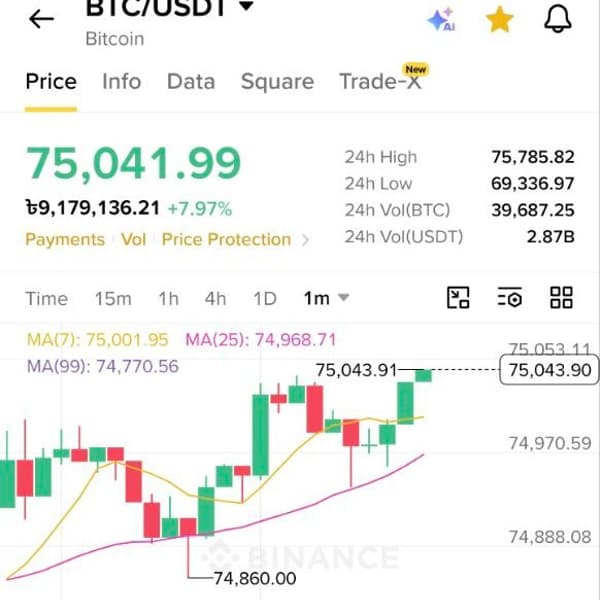
Task: Switch to the Data tab
Action: [x=191, y=82]
